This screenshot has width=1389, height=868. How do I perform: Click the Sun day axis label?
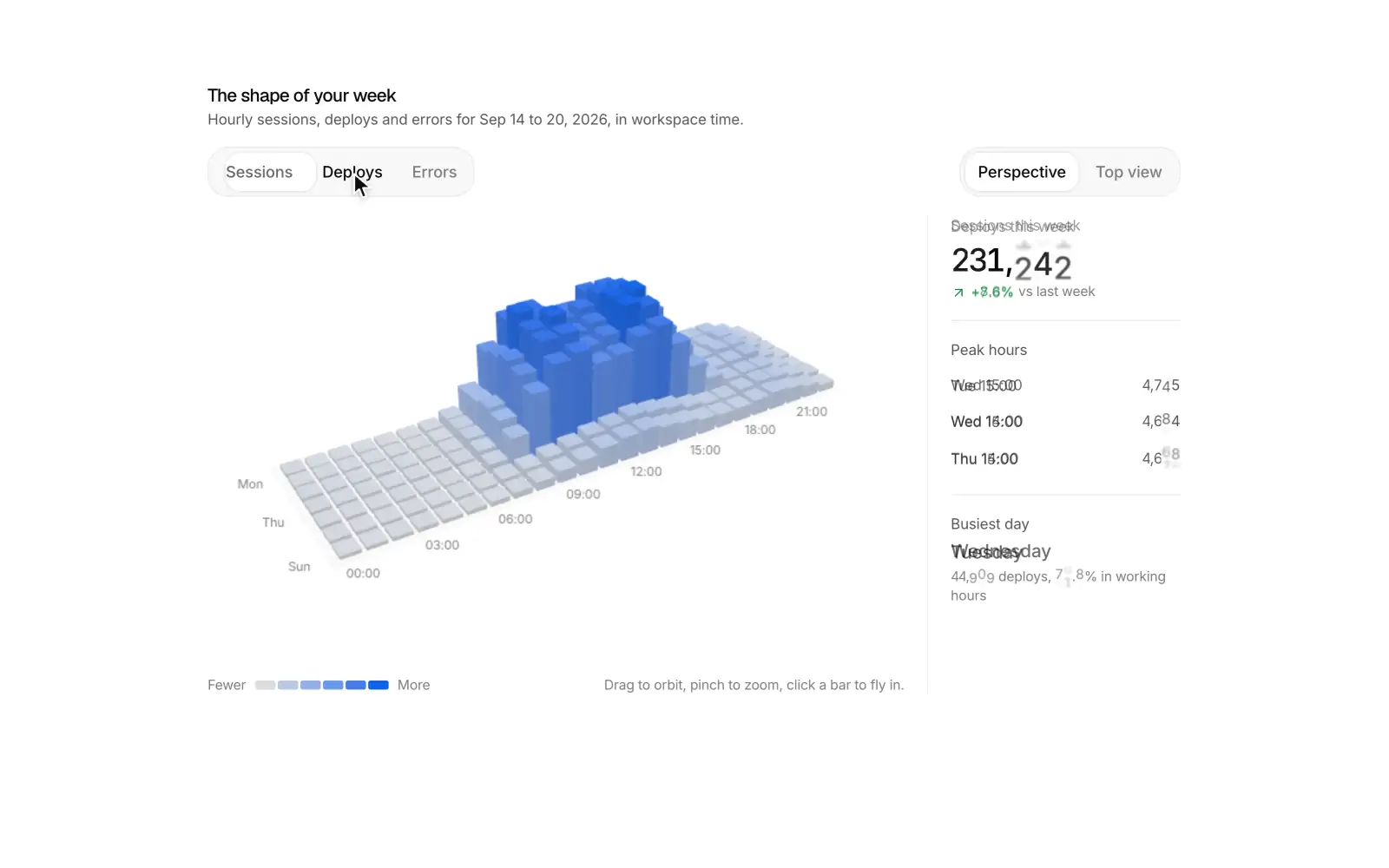[300, 566]
